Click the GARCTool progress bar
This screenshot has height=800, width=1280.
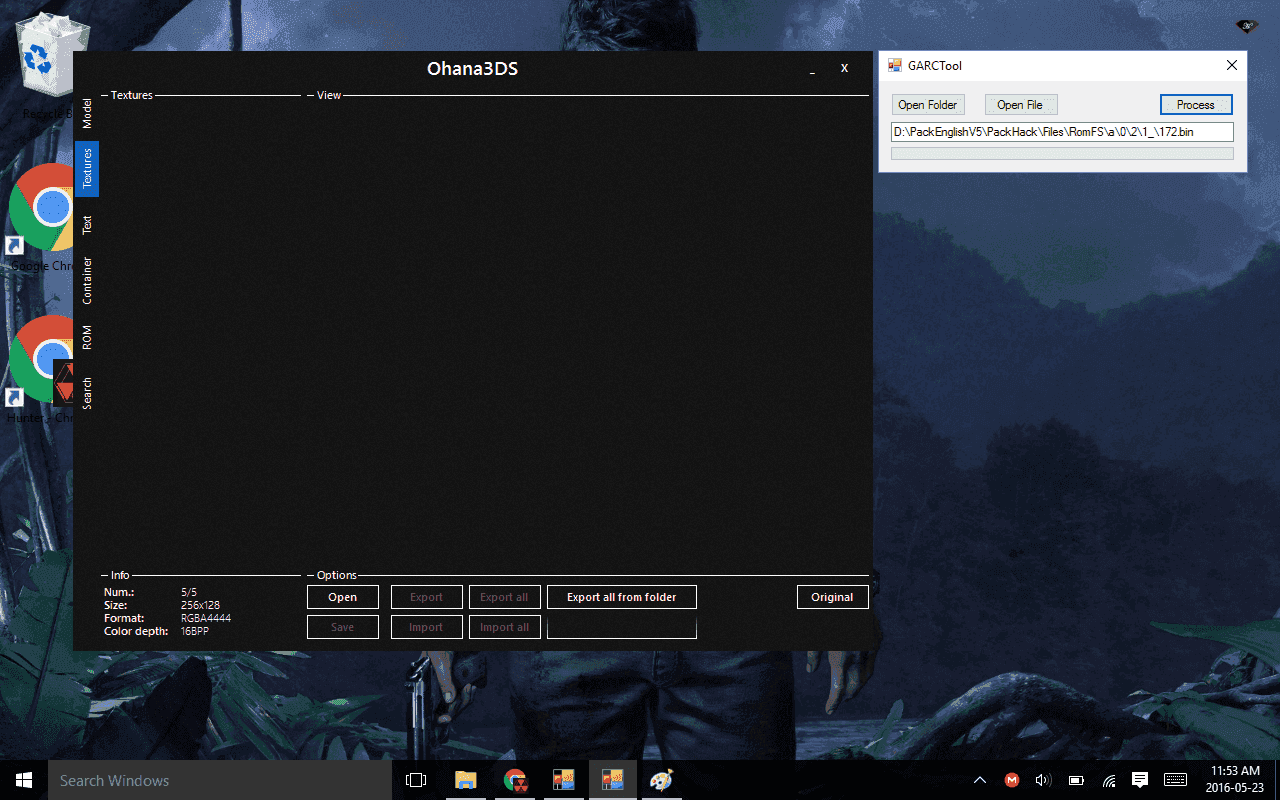(x=1062, y=154)
